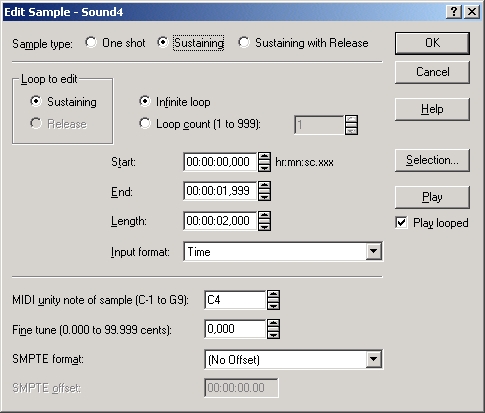
Task: Click the Selection... button
Action: coord(432,160)
